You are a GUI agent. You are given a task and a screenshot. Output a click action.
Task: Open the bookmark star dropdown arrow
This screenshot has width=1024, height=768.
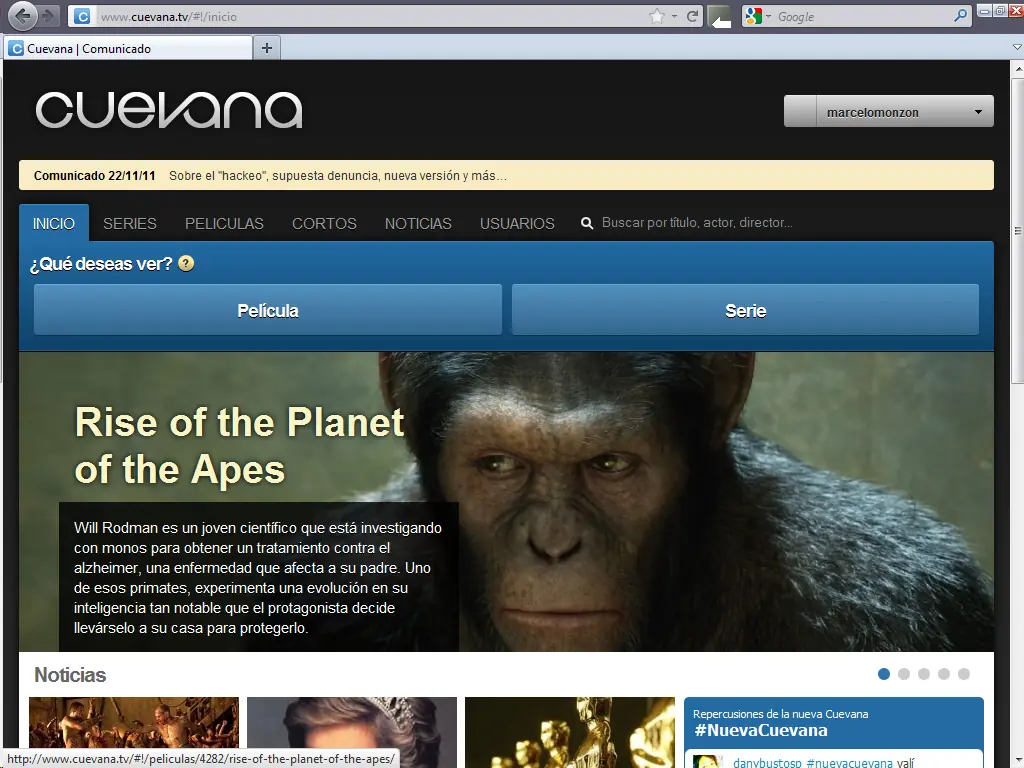click(675, 16)
